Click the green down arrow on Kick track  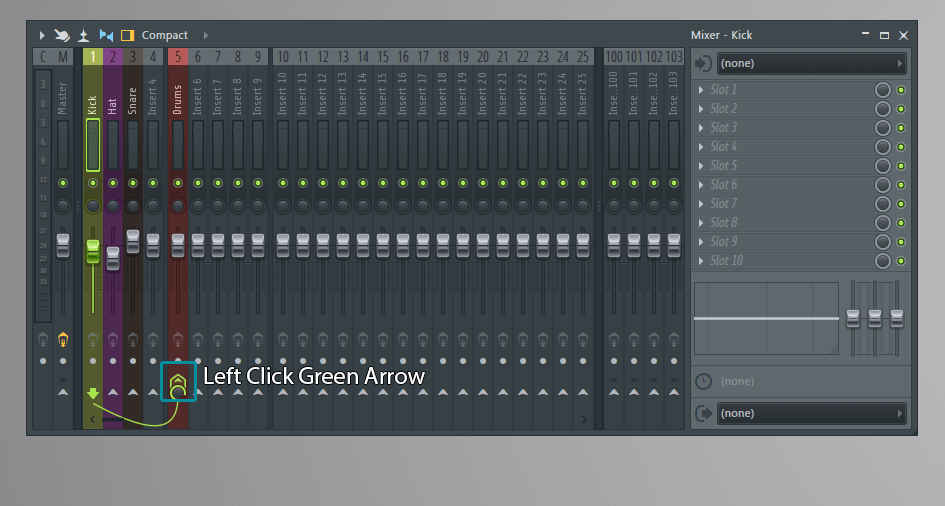(x=93, y=393)
